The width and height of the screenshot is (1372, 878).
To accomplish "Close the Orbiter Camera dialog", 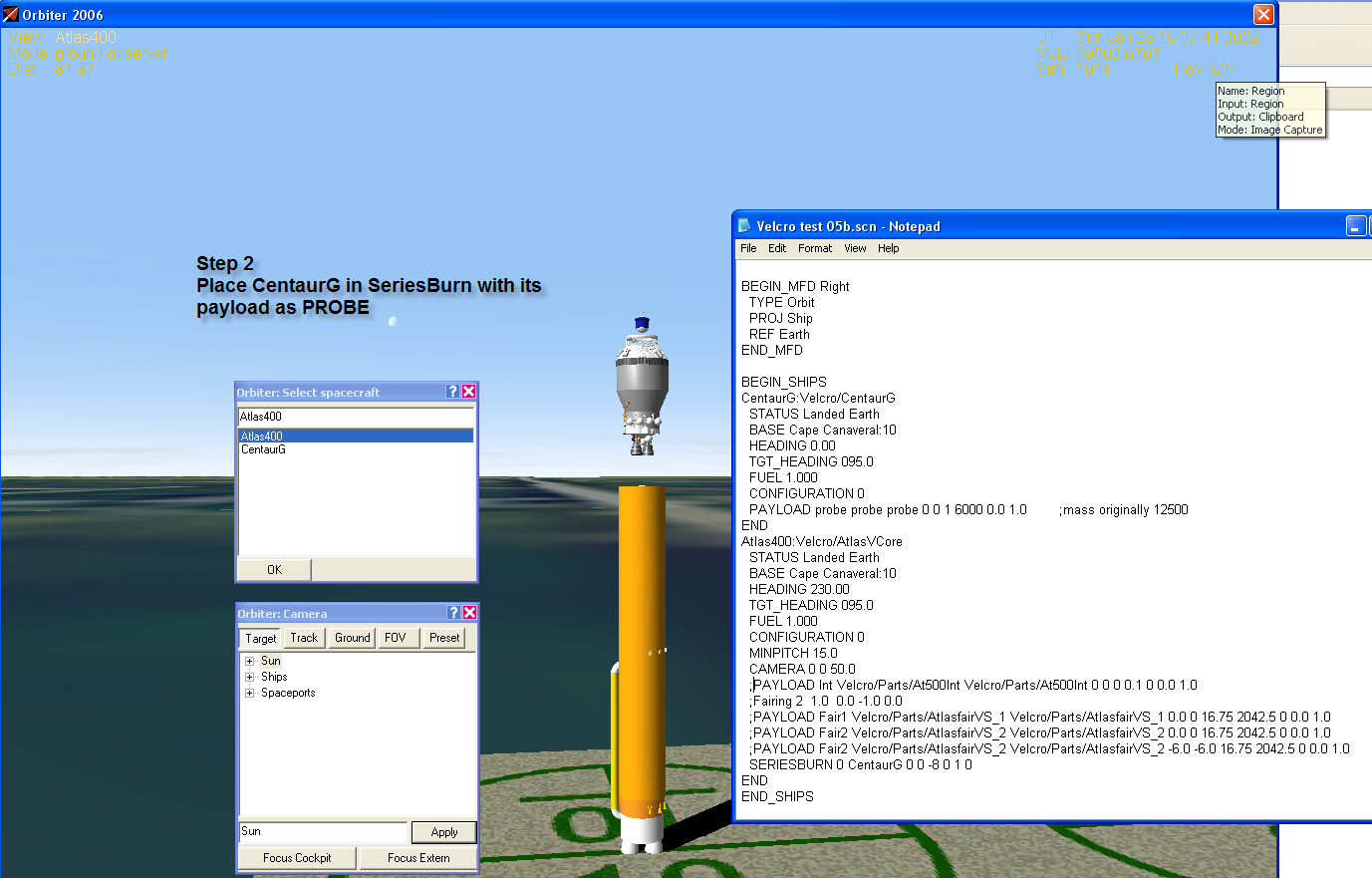I will pos(469,613).
